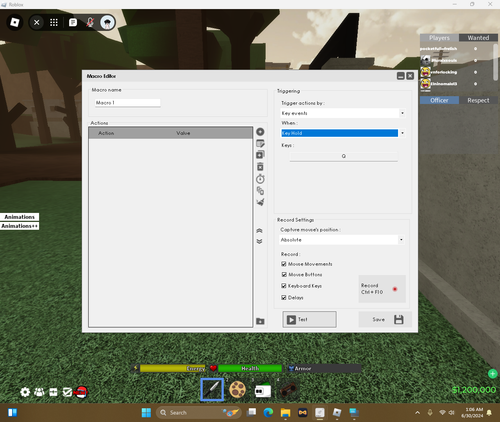Open the Windows Start menu
500x422 pixels.
146,413
